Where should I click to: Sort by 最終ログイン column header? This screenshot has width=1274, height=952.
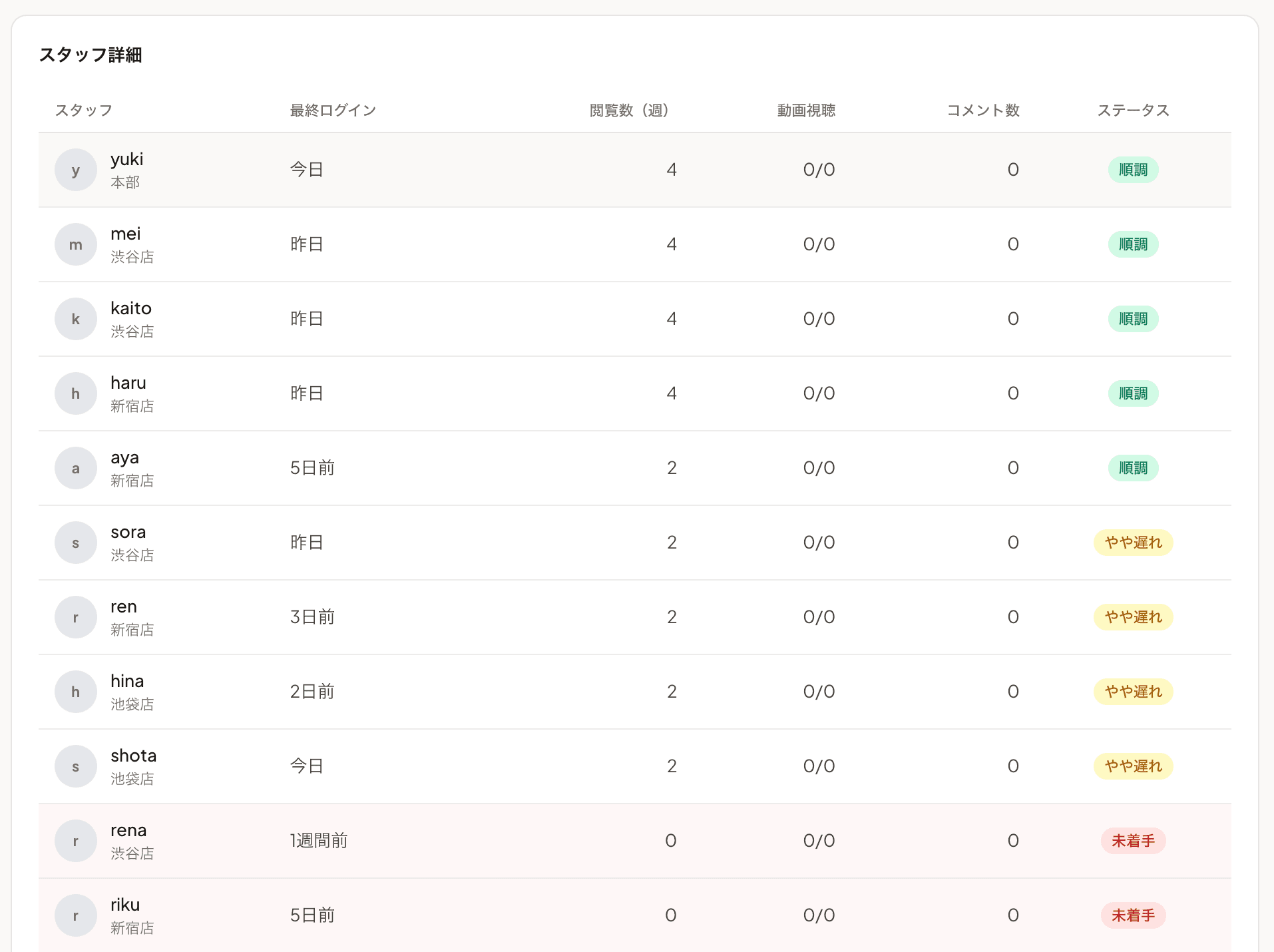333,111
